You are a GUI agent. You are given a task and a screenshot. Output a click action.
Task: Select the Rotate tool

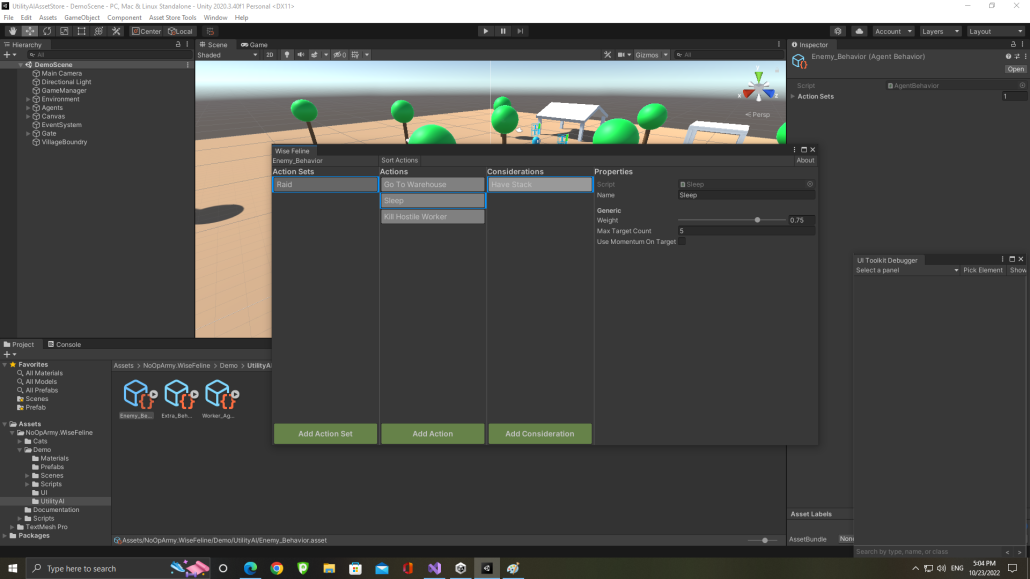[47, 31]
